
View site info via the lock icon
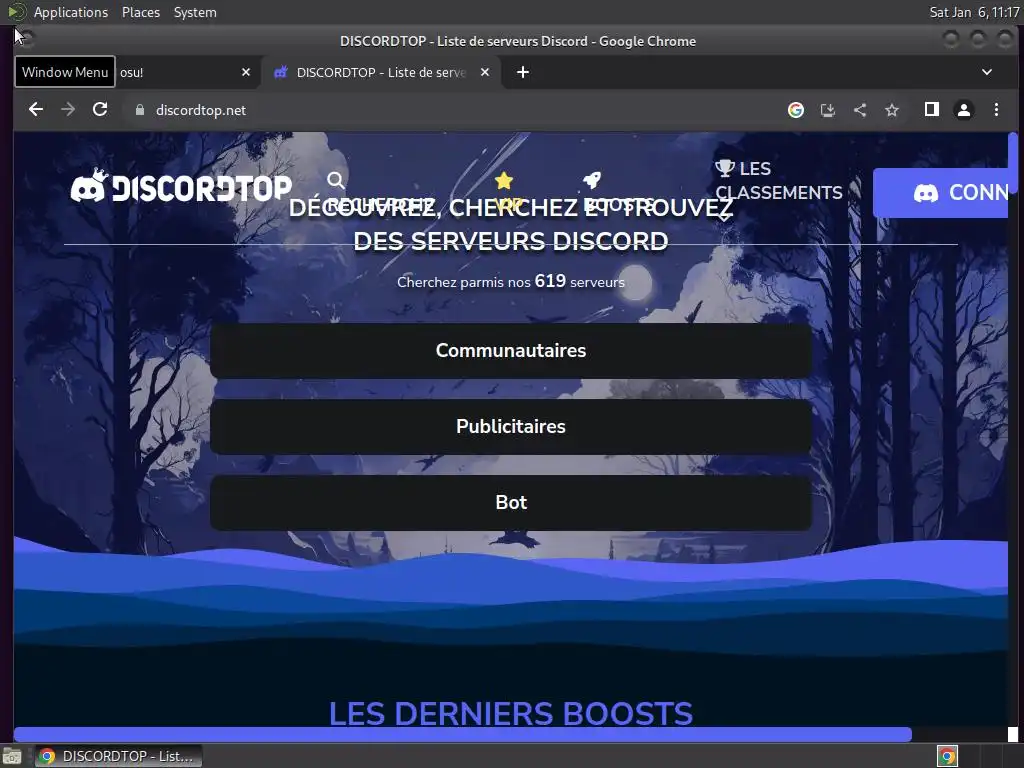point(139,110)
